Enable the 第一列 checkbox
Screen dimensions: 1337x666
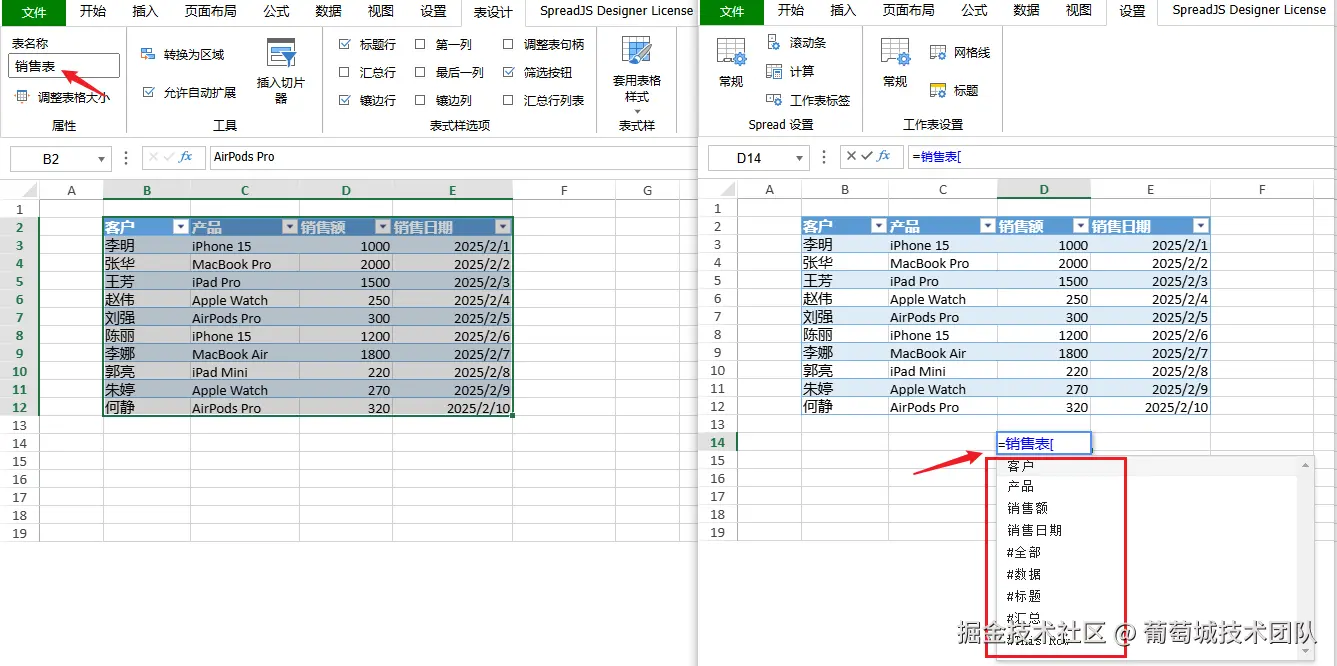click(x=420, y=45)
